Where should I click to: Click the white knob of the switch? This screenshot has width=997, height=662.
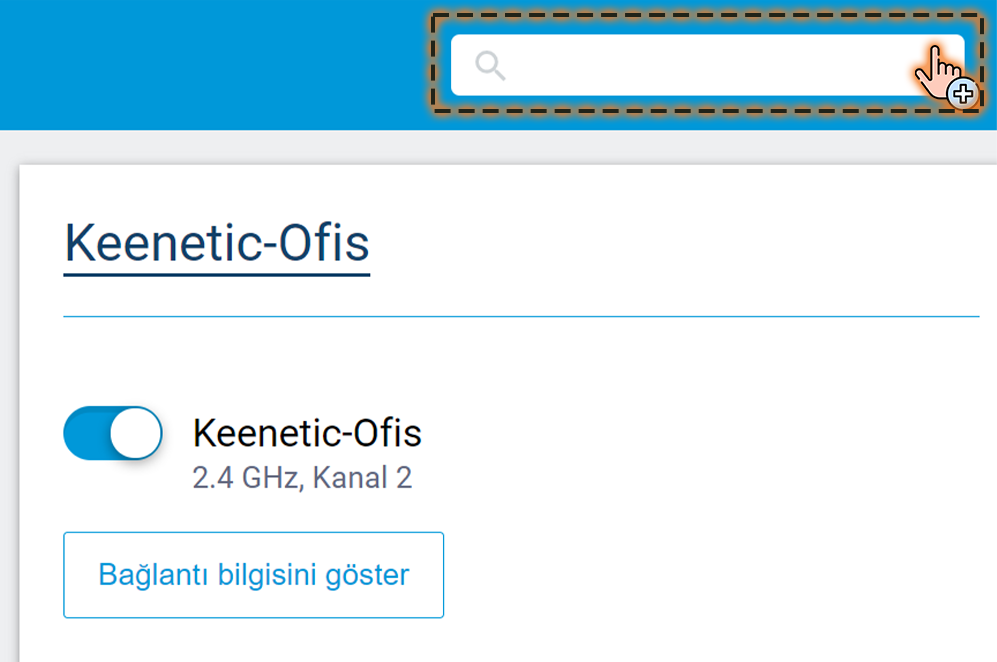tap(135, 433)
